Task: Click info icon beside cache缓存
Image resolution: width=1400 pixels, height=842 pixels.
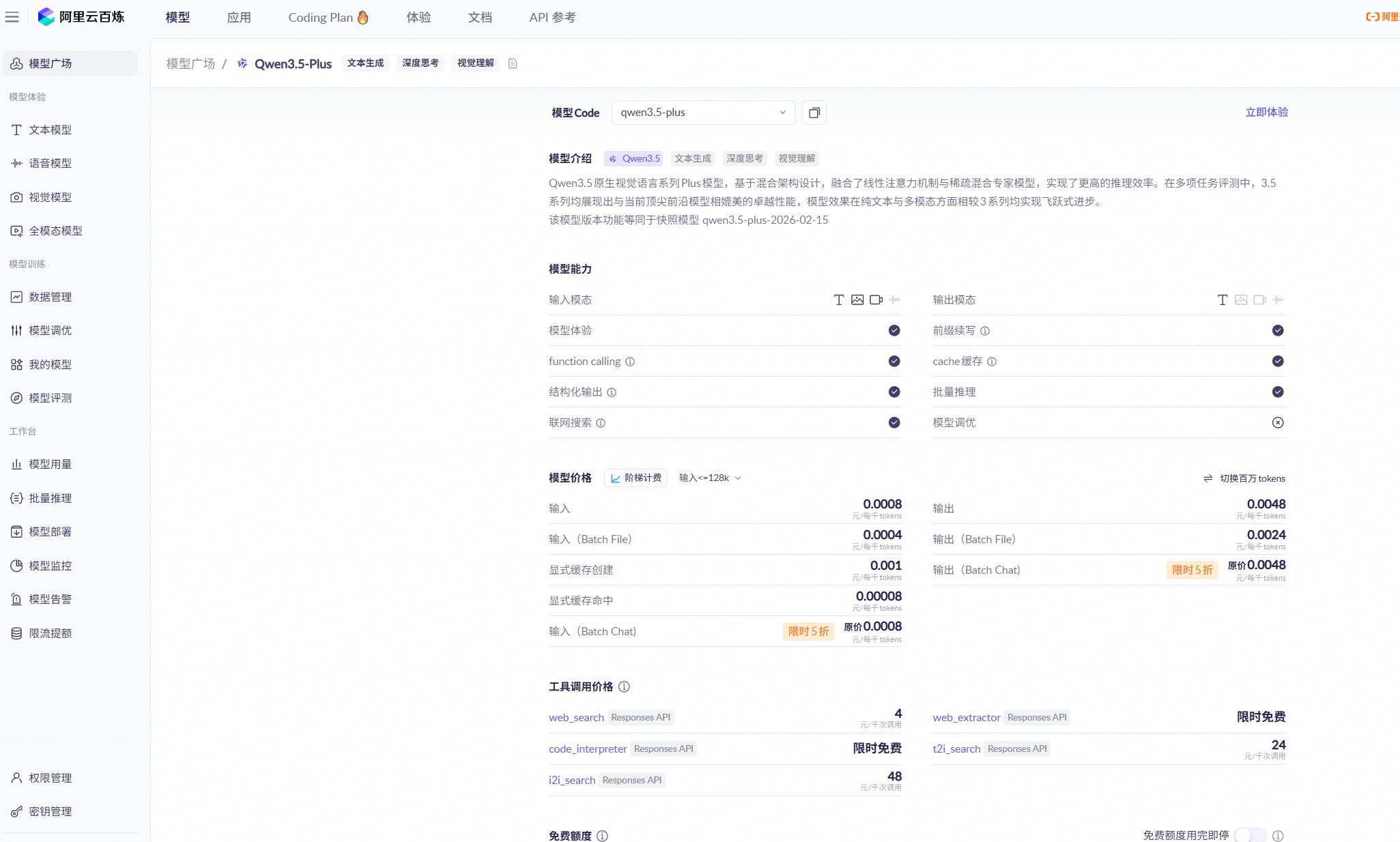Action: (x=992, y=362)
